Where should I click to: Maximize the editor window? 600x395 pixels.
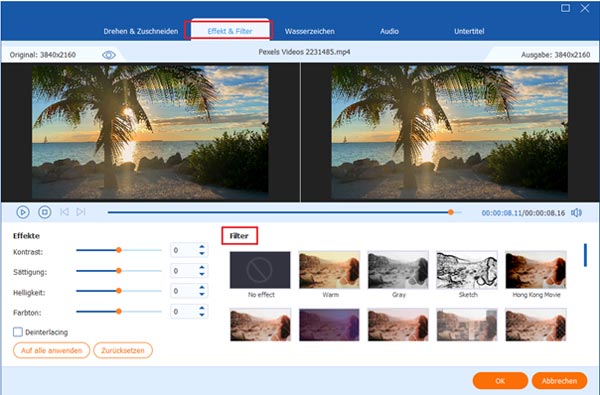(566, 8)
